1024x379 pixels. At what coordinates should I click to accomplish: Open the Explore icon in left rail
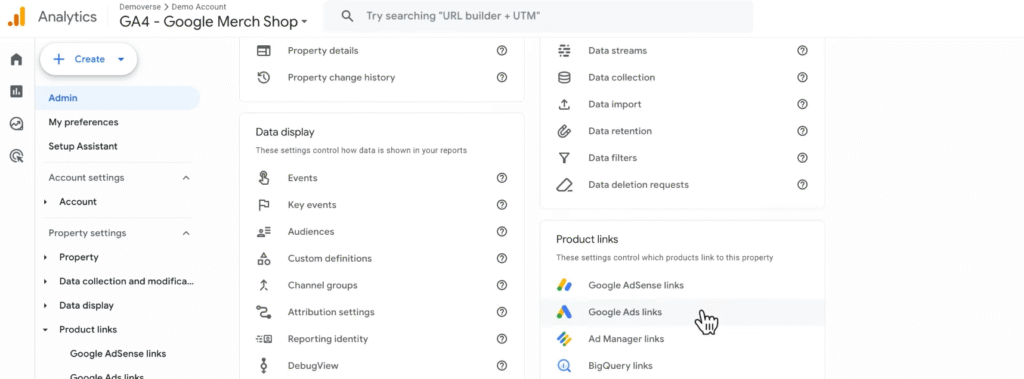16,124
